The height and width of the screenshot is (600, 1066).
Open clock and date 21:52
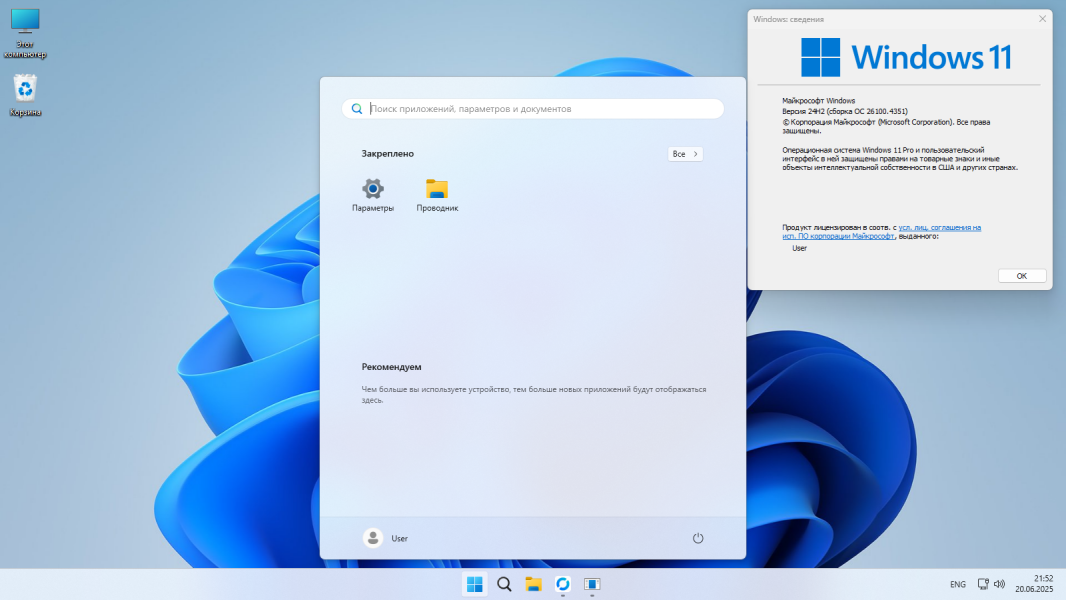[x=1034, y=584]
